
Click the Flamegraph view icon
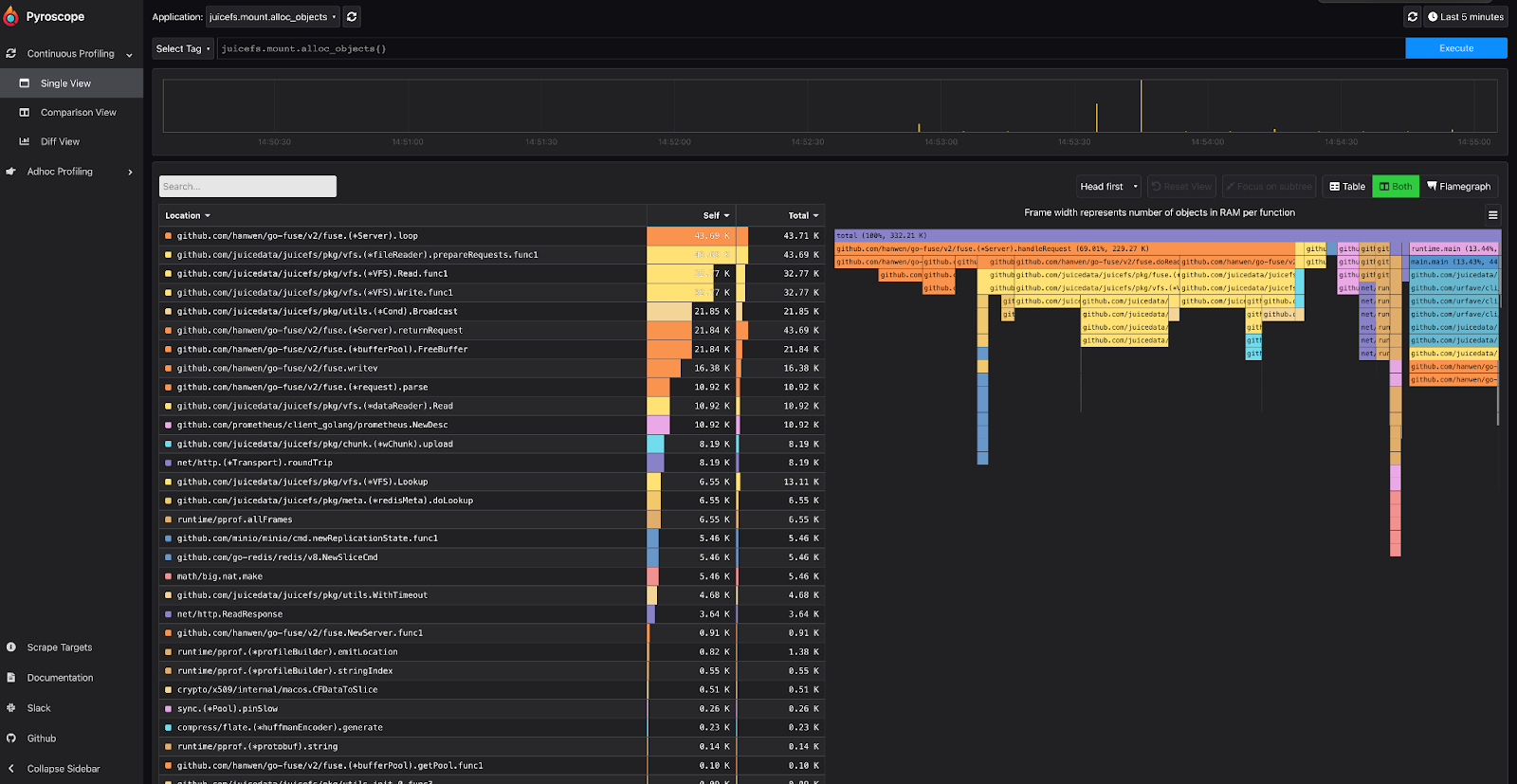coord(1432,187)
